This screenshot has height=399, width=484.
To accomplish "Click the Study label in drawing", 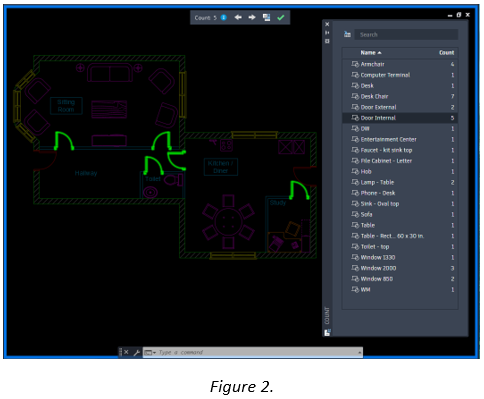I will pyautogui.click(x=278, y=203).
